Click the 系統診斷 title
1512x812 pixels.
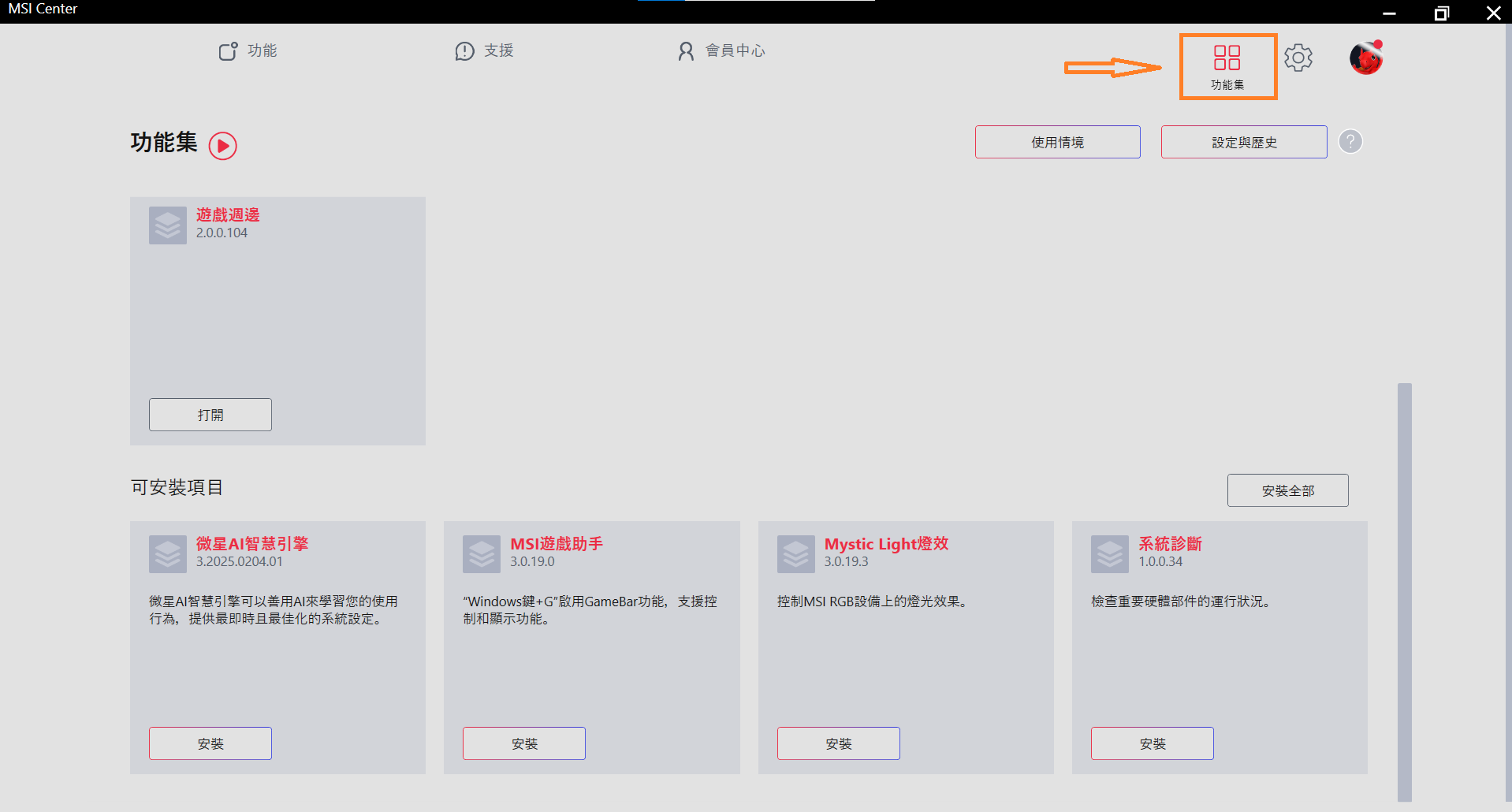pyautogui.click(x=1170, y=543)
